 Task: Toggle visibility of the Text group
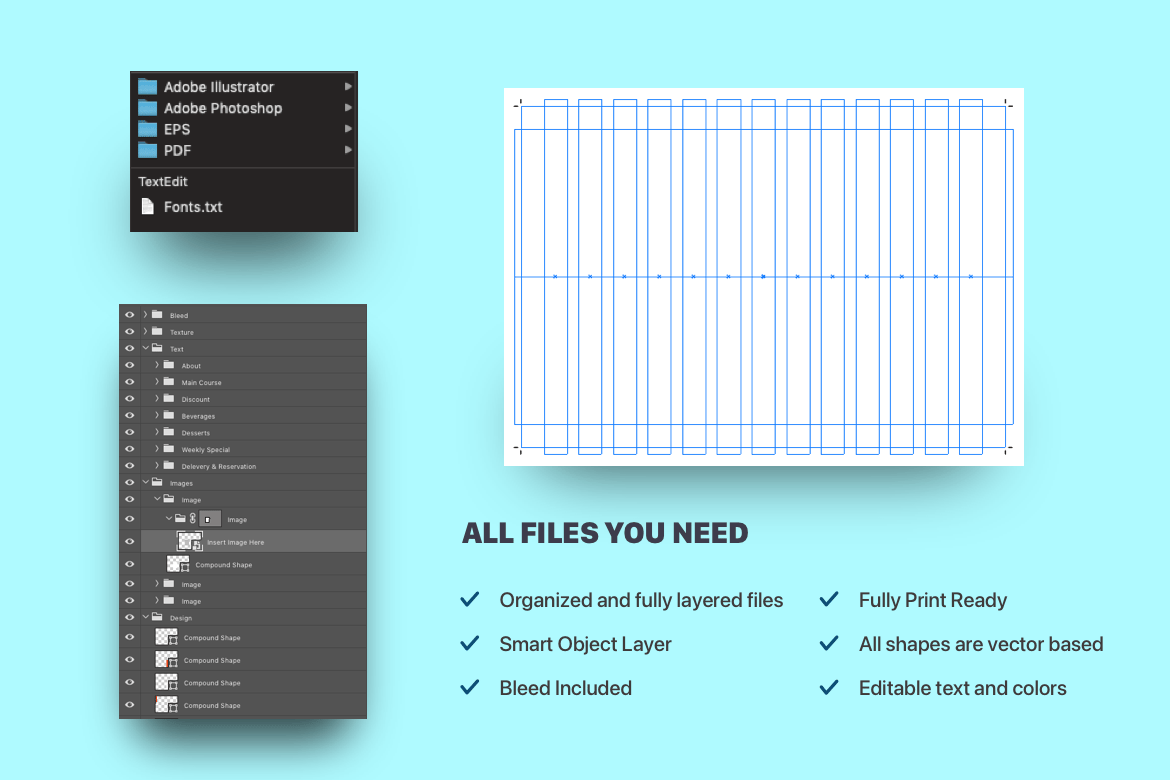pos(129,349)
